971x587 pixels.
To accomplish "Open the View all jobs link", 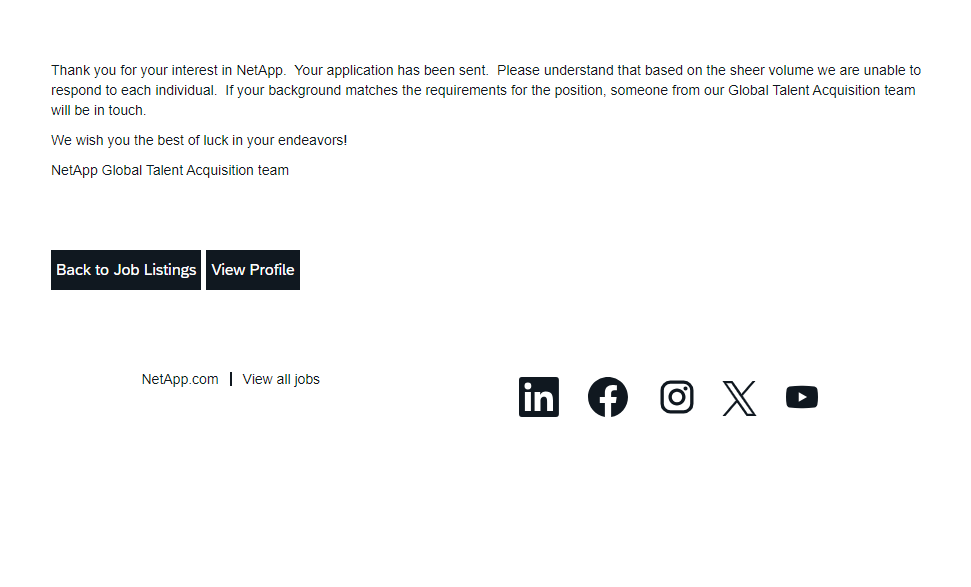I will [281, 379].
